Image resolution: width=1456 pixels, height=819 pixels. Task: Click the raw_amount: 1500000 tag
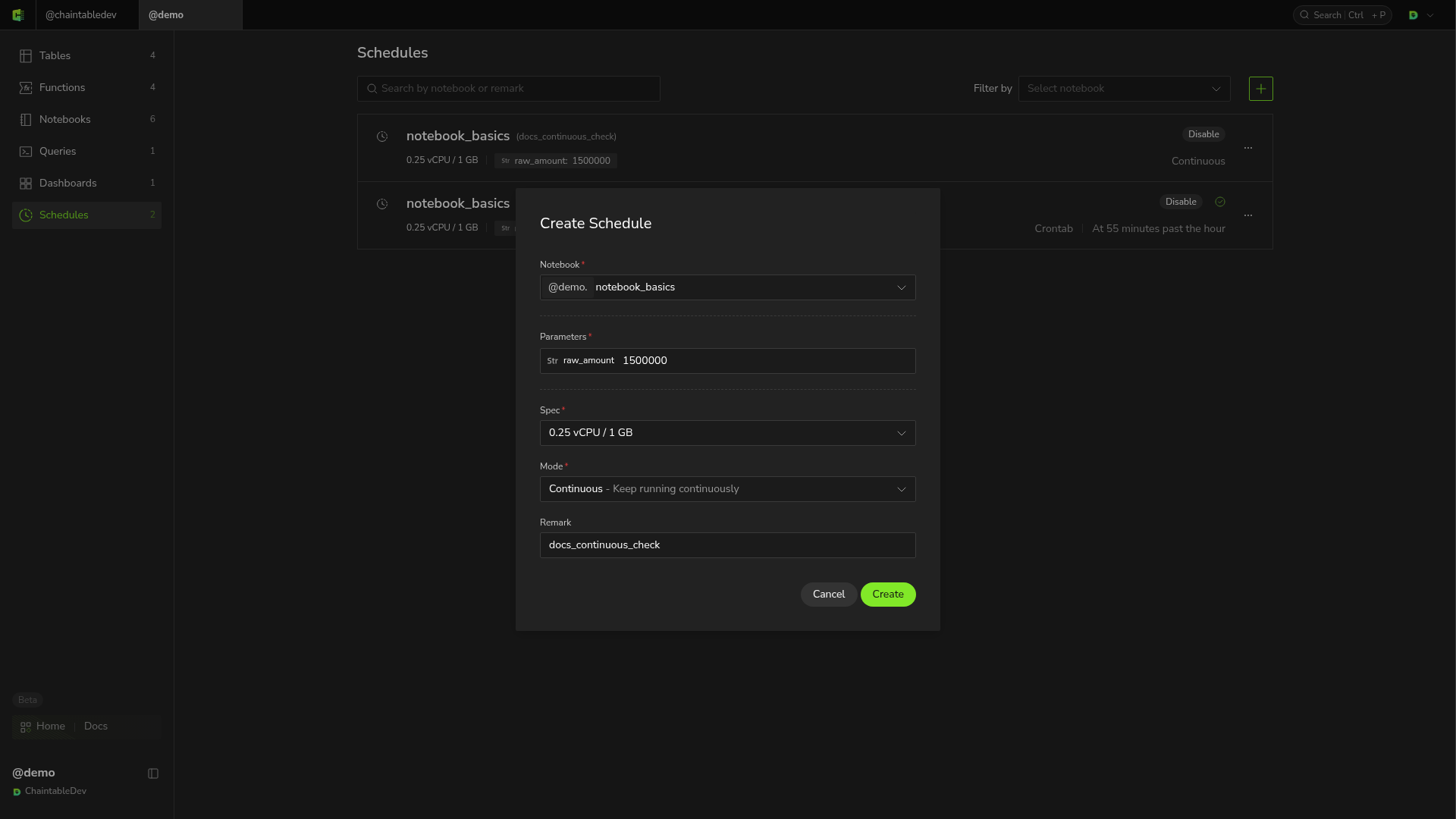(x=556, y=161)
